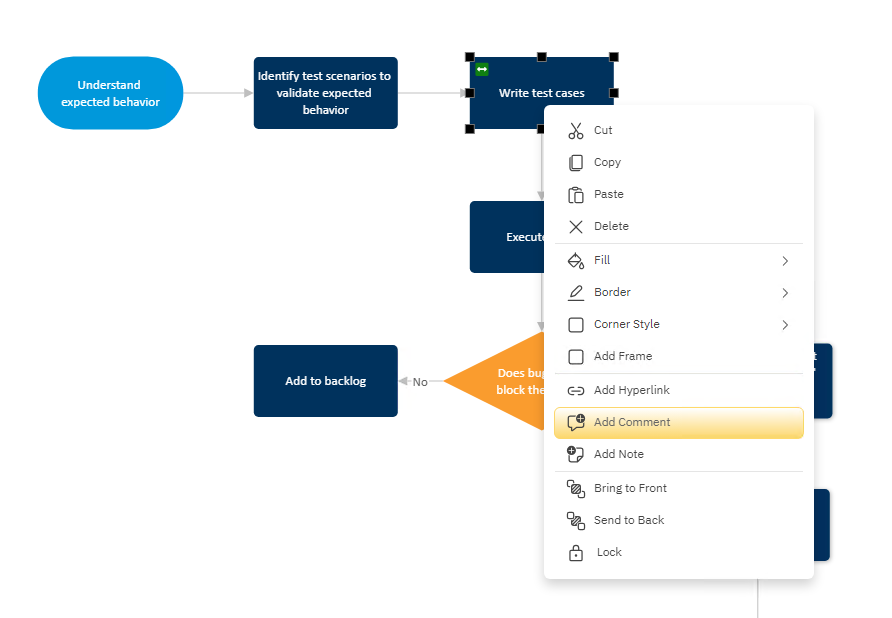Click the top-right resize handle of selected shape
This screenshot has height=618, width=892.
(x=614, y=57)
